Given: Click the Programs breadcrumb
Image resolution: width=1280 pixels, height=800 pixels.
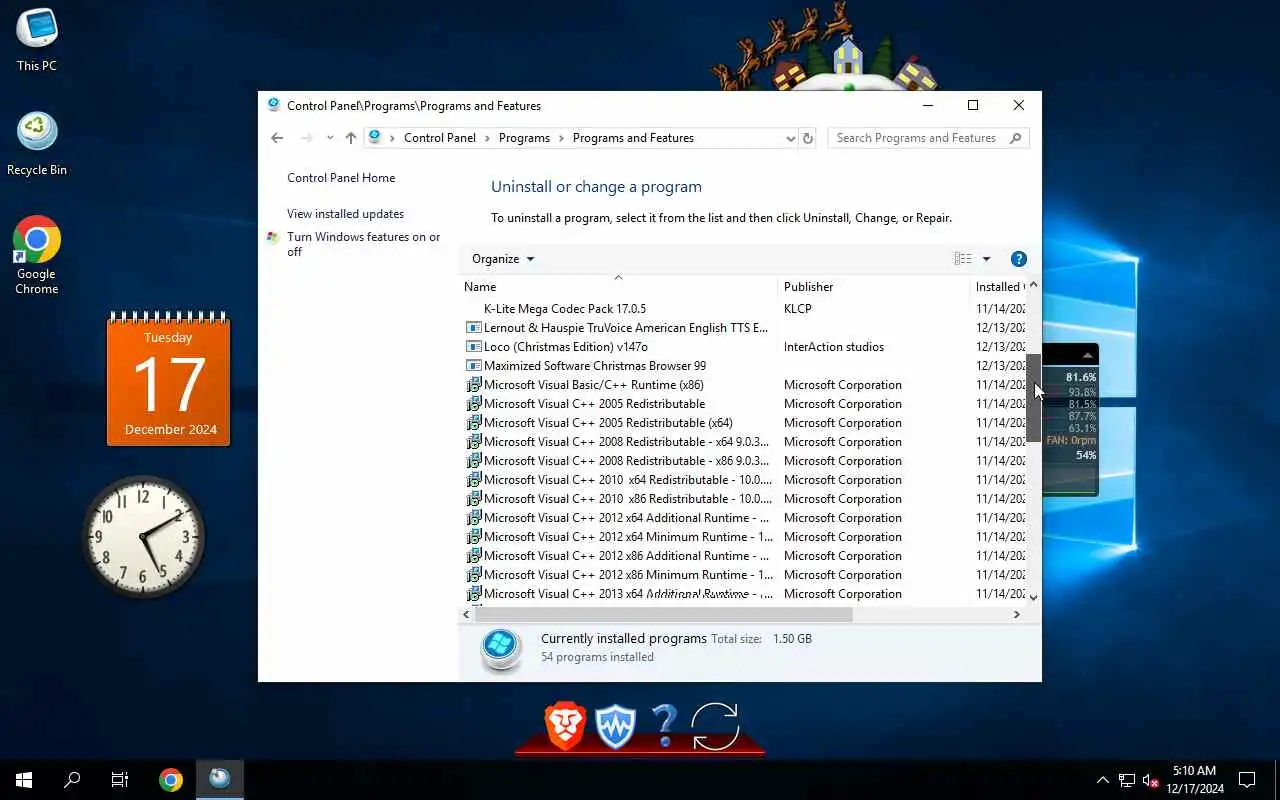Looking at the screenshot, I should pos(524,138).
